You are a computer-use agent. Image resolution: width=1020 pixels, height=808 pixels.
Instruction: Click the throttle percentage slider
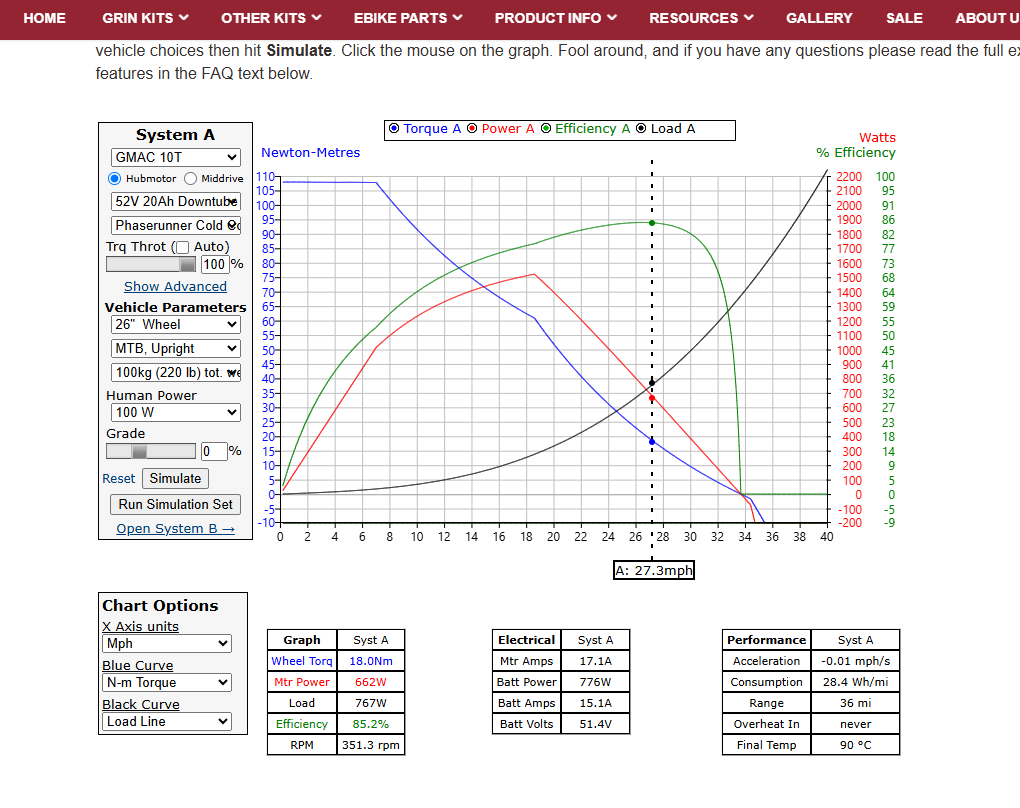coord(151,264)
